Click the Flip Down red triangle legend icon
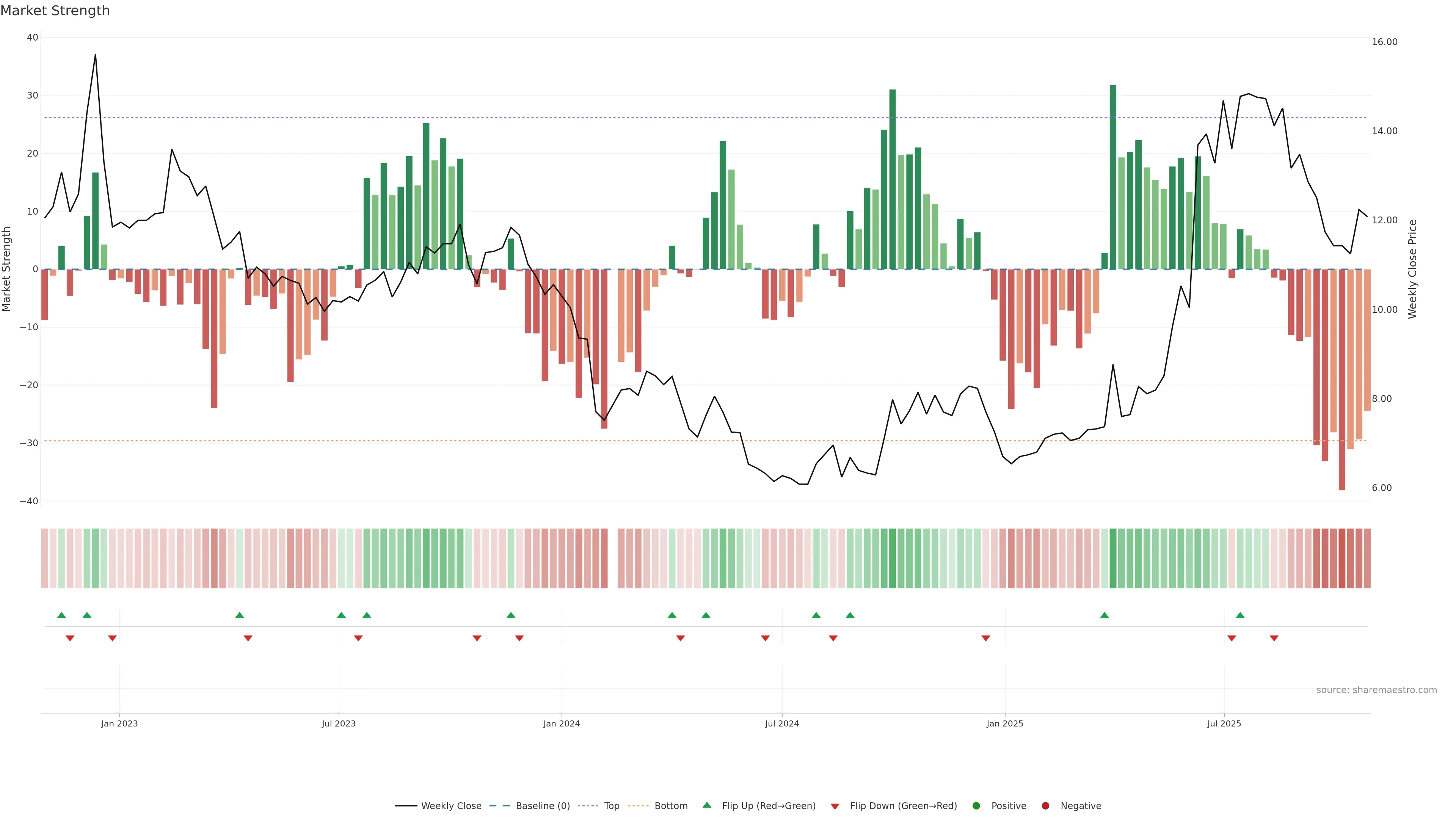This screenshot has width=1456, height=819. 835,806
